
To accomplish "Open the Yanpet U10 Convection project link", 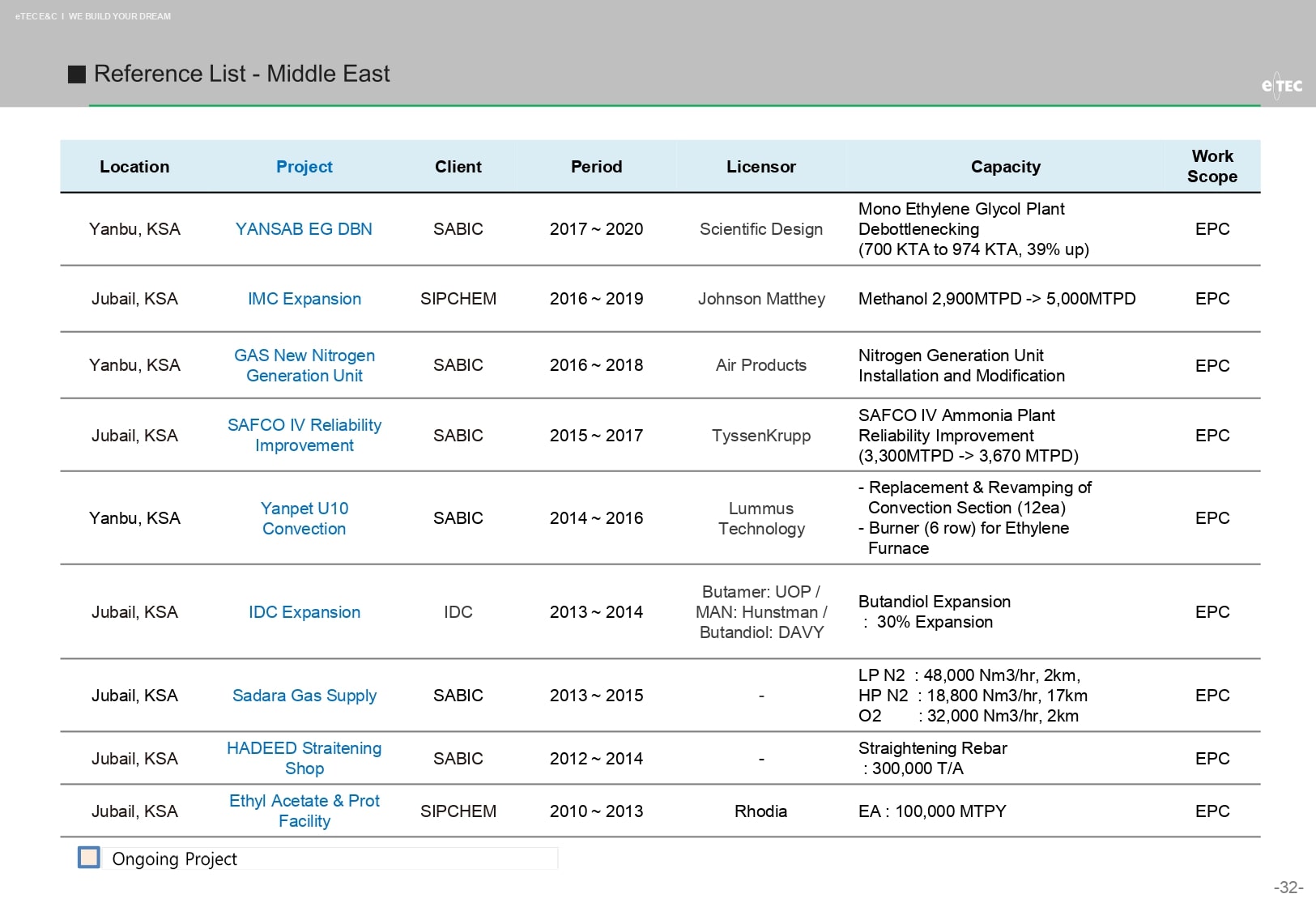I will tap(305, 518).
